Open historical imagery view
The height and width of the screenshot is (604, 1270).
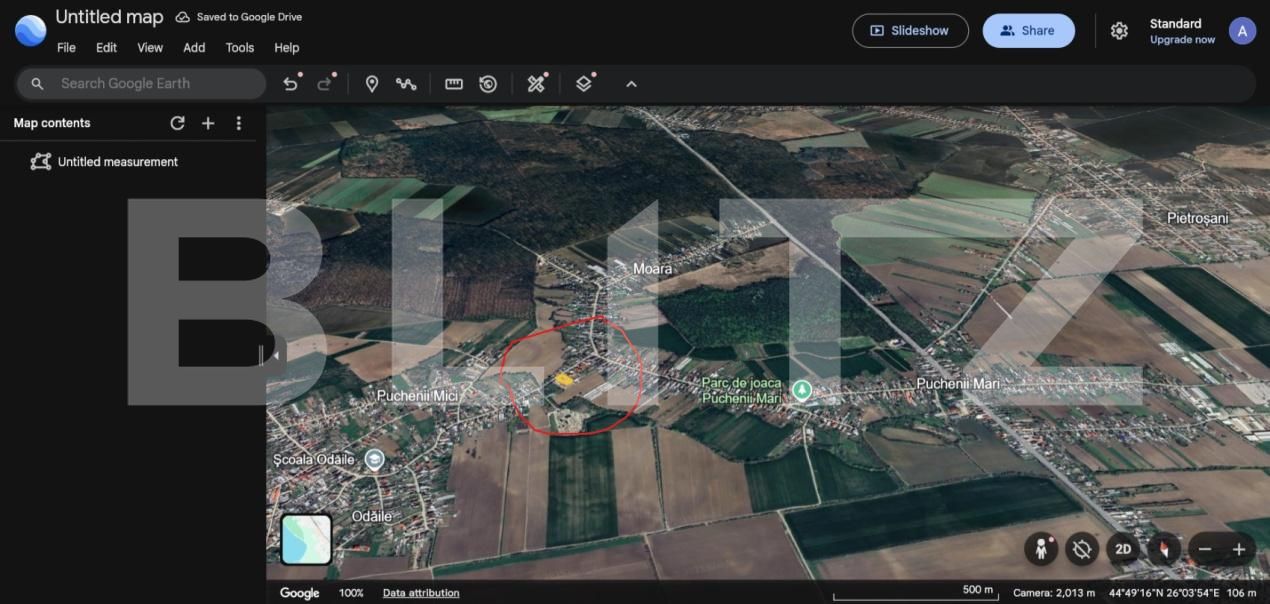(x=487, y=83)
